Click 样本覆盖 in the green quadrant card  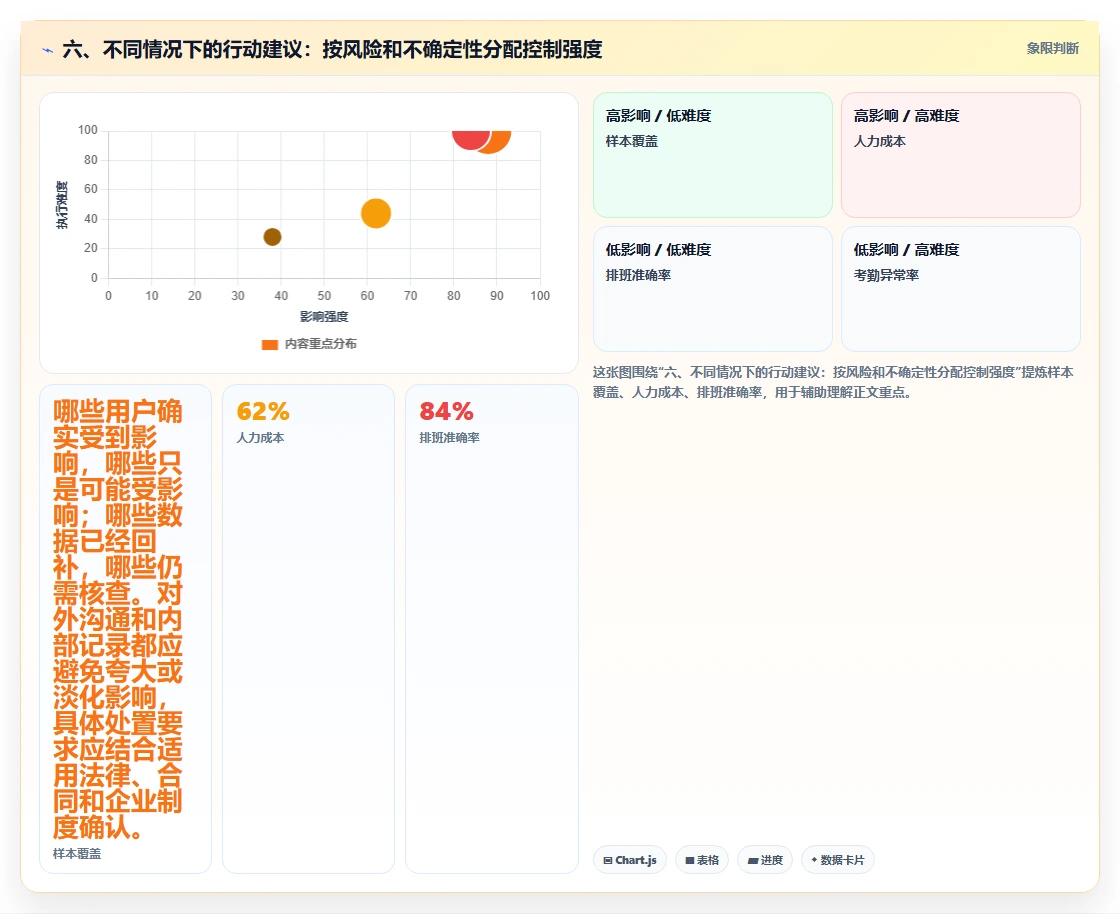[x=631, y=141]
